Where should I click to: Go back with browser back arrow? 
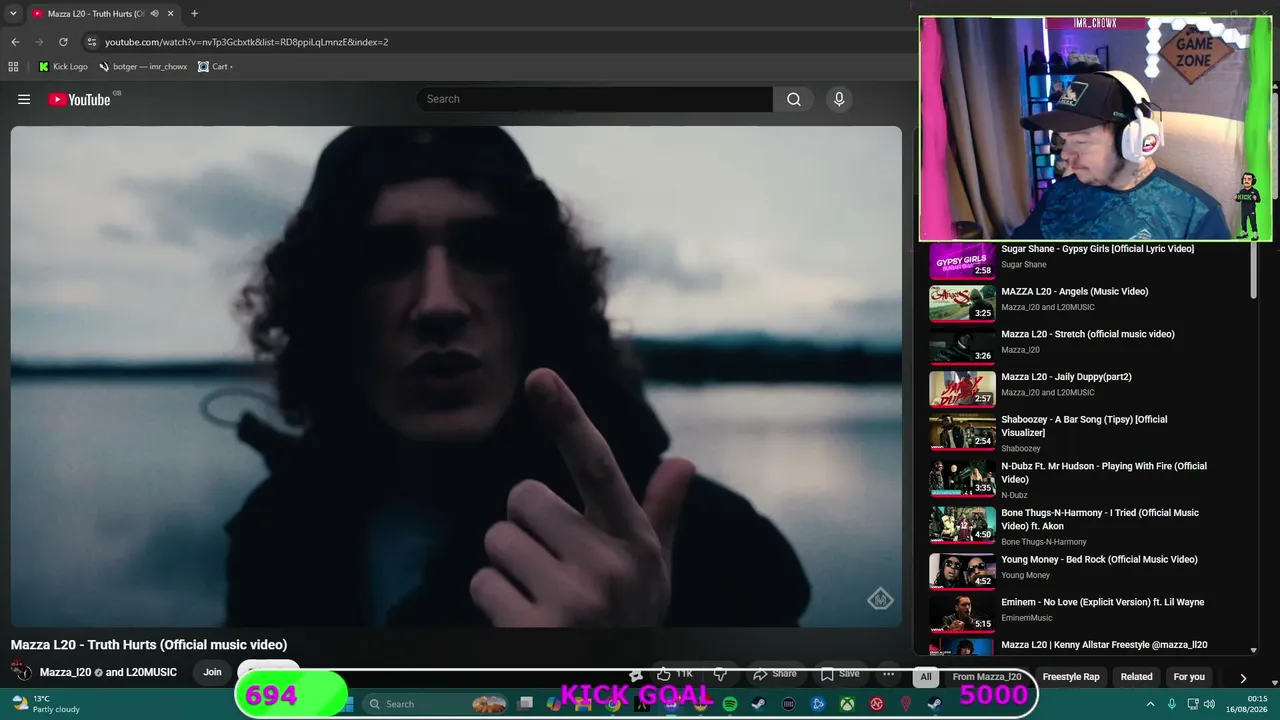coord(15,42)
